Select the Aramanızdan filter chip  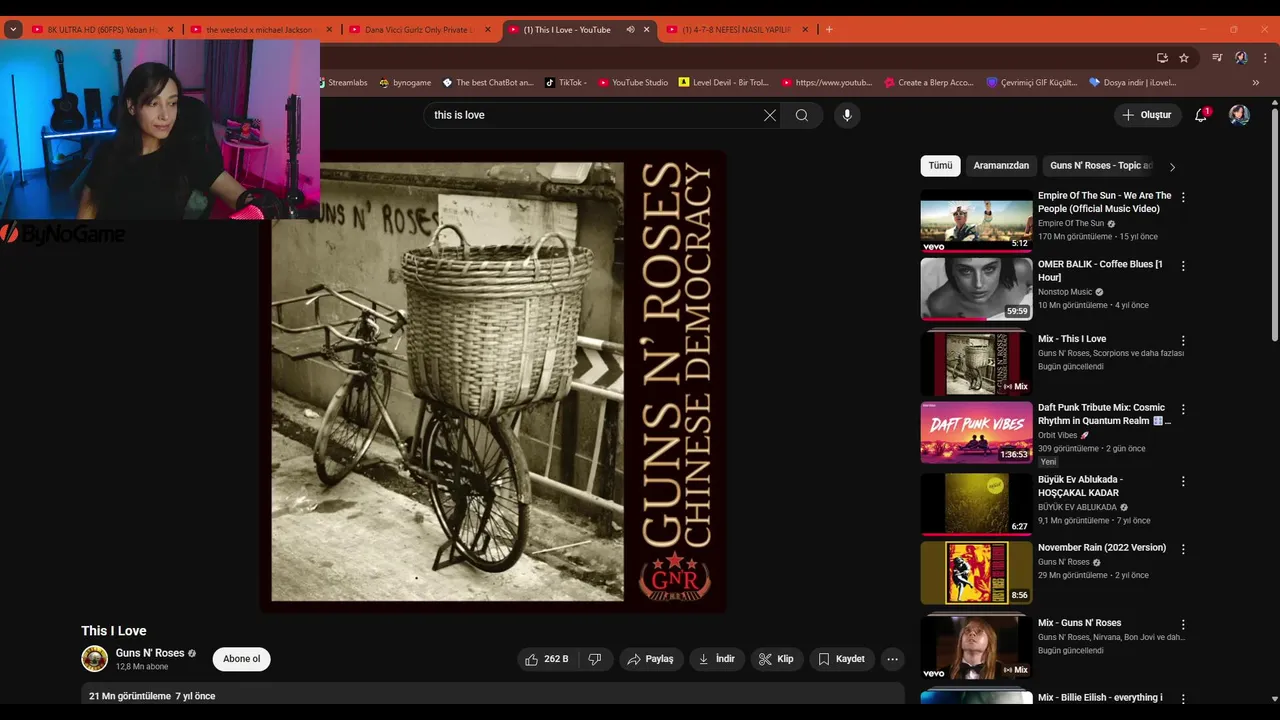[x=1001, y=166]
